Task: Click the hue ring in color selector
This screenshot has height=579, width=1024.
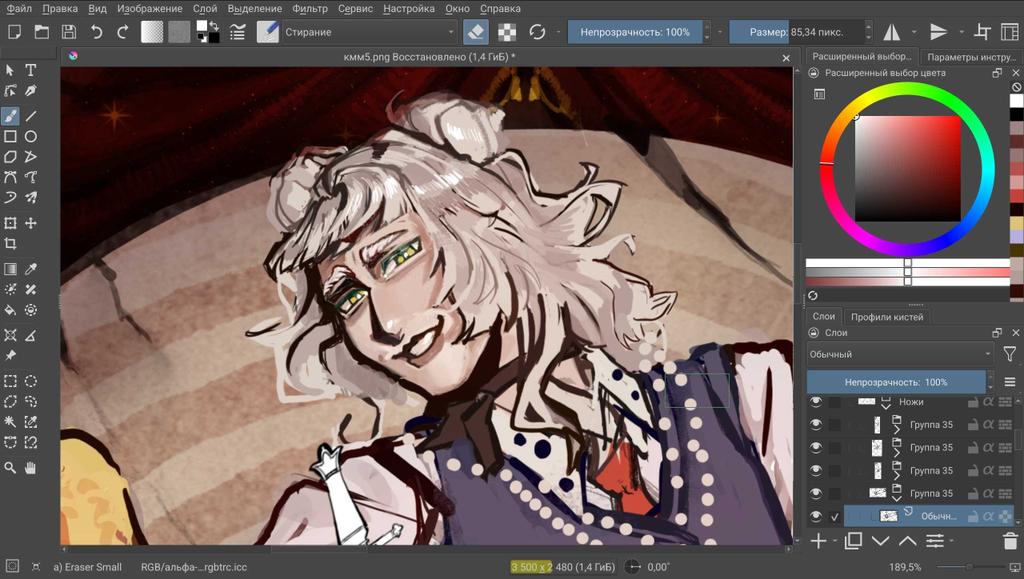Action: [x=908, y=88]
